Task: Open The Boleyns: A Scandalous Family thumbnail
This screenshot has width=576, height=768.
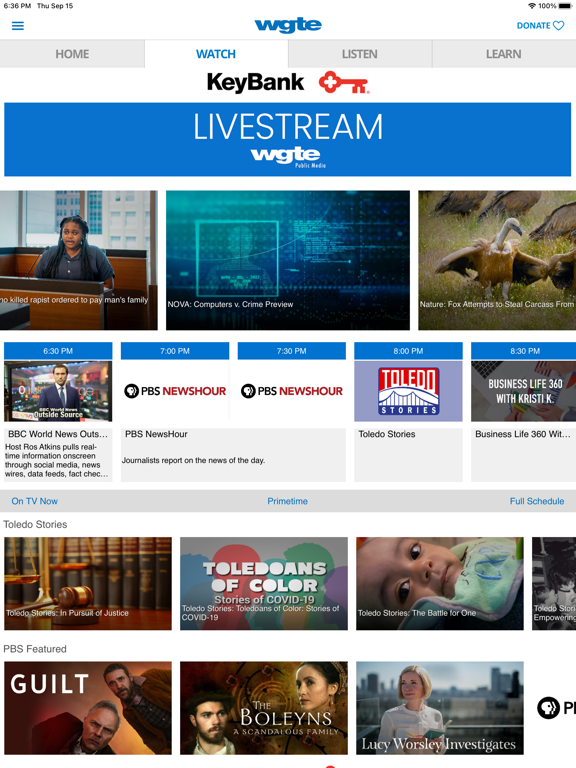Action: click(x=264, y=708)
